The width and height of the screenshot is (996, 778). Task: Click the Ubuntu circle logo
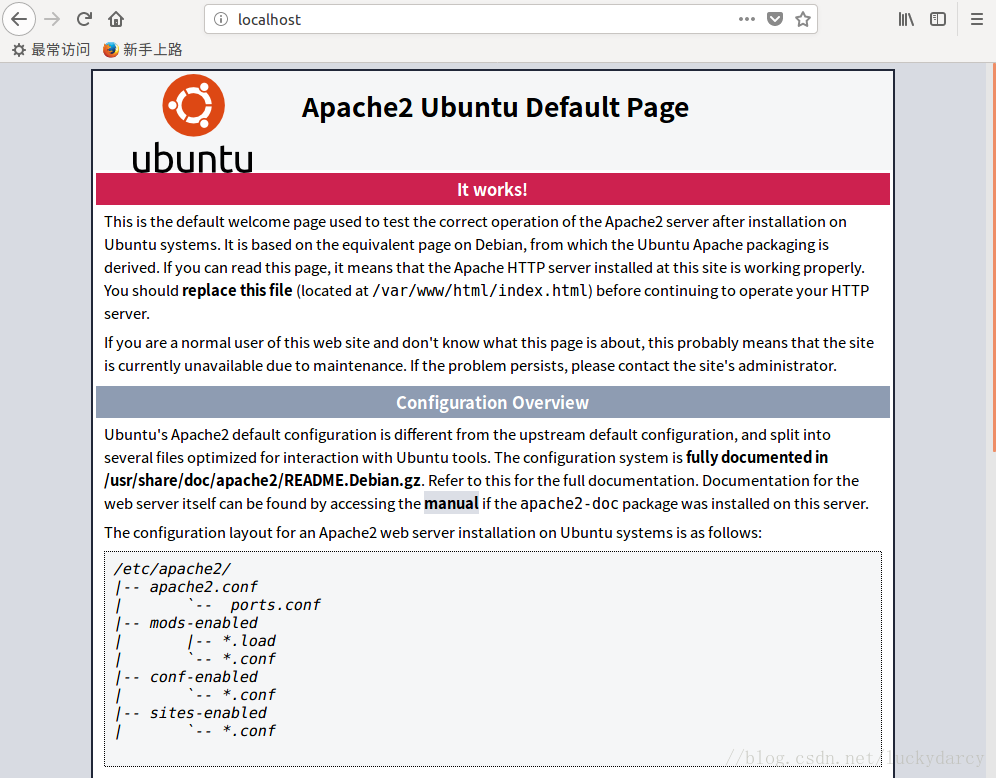[x=194, y=105]
